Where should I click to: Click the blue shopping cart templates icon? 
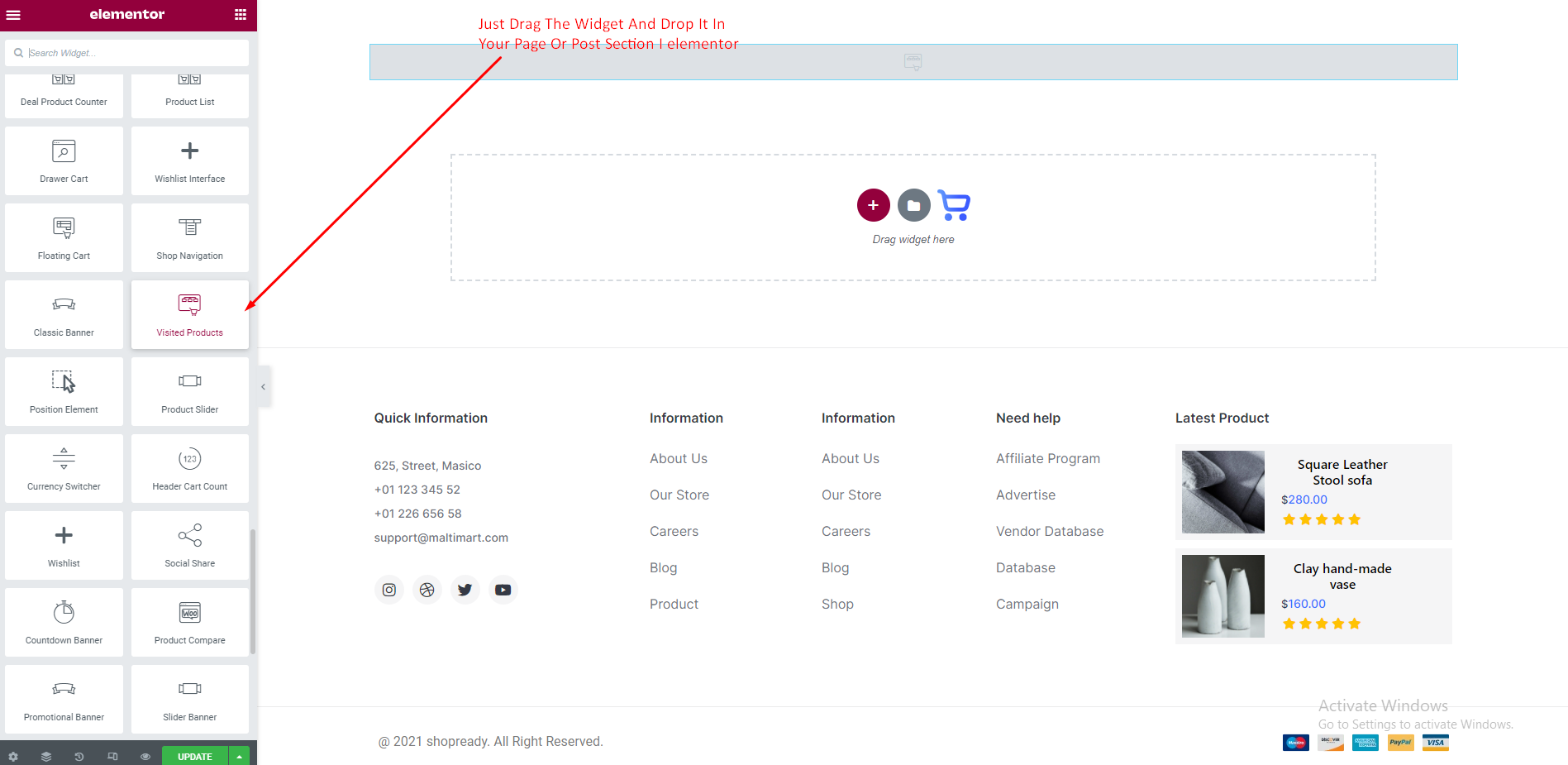point(955,205)
